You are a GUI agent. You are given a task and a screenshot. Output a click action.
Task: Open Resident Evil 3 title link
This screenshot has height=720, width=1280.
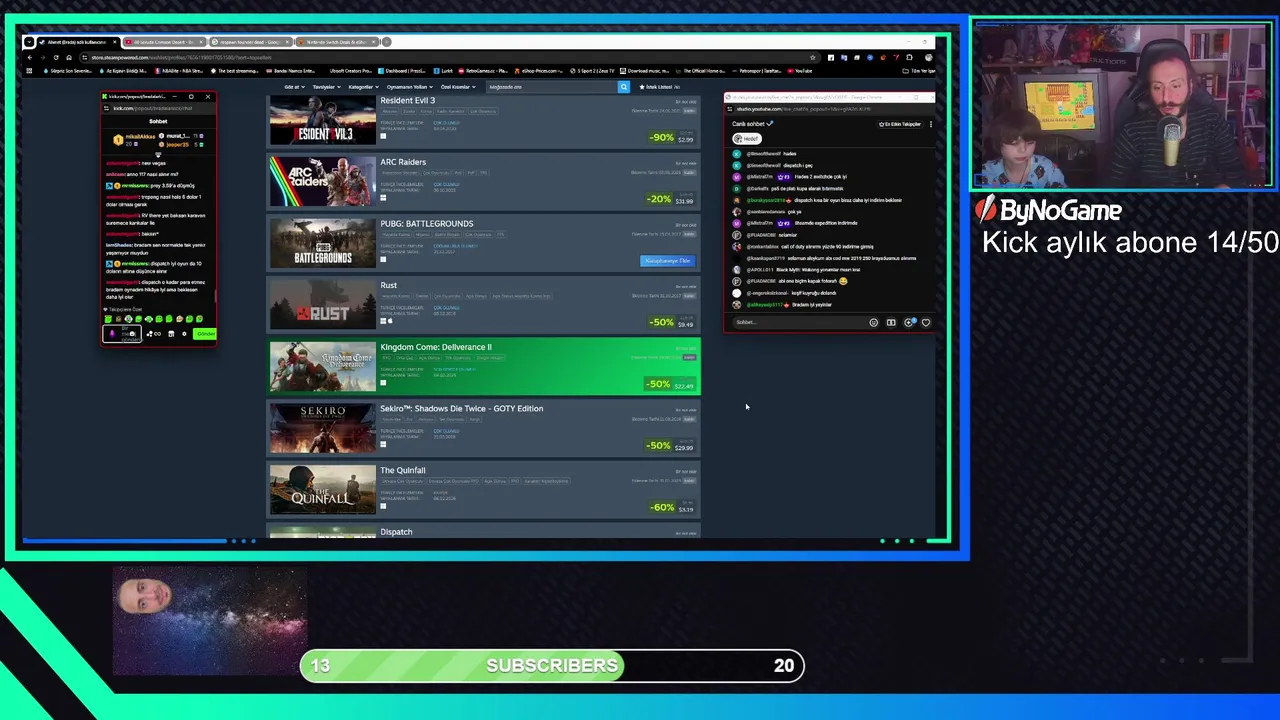click(407, 101)
